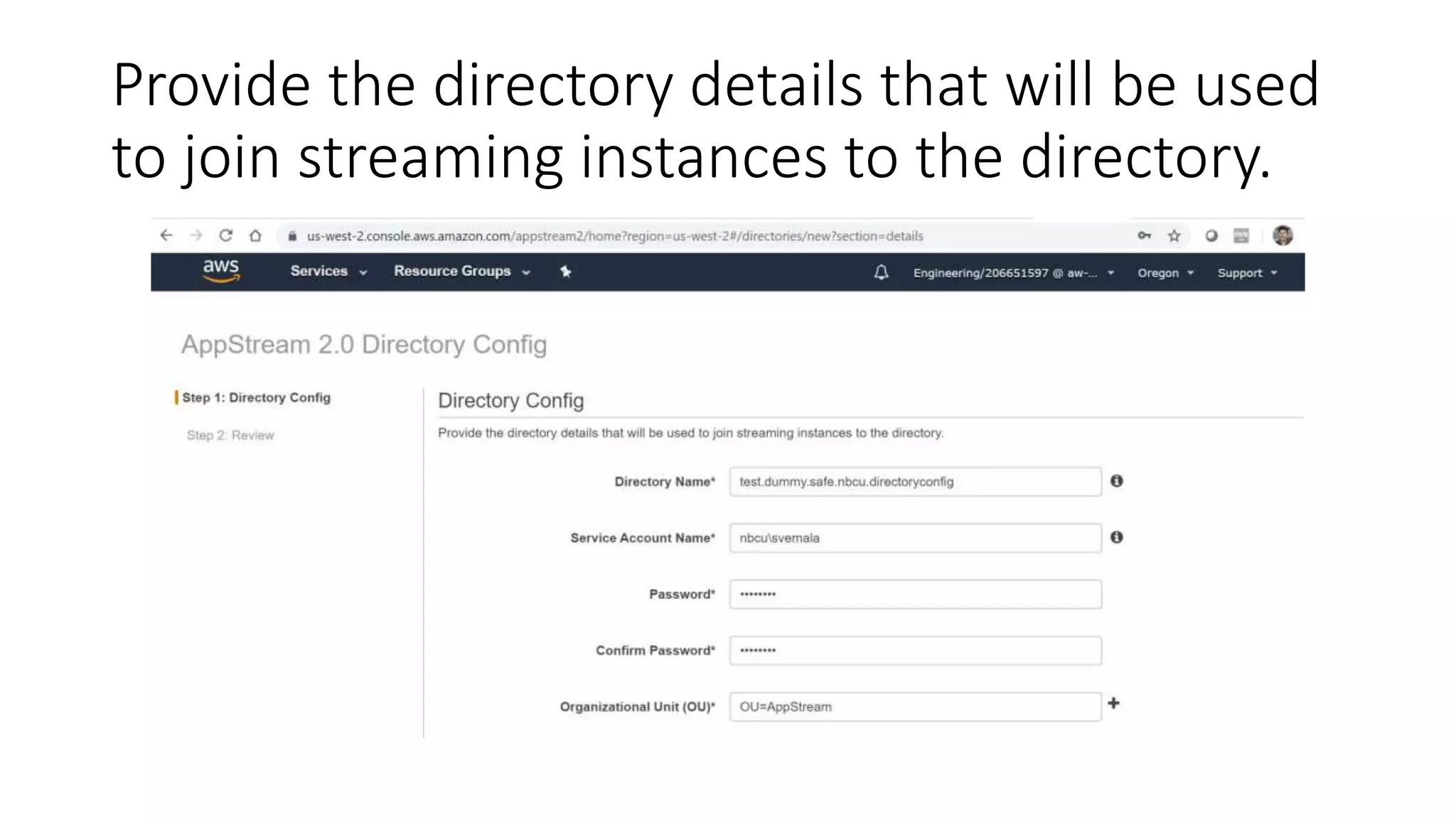Show info for Directory Name field
The image size is (1456, 819).
point(1117,481)
